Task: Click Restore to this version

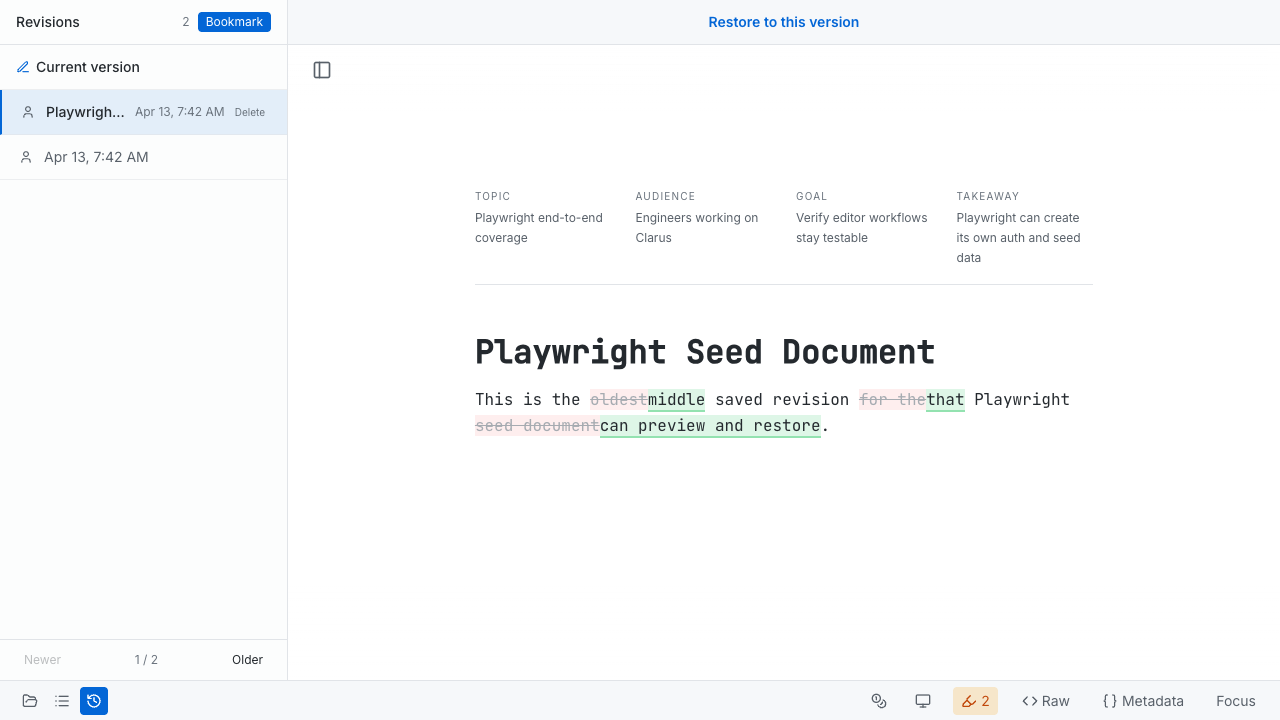Action: (784, 22)
